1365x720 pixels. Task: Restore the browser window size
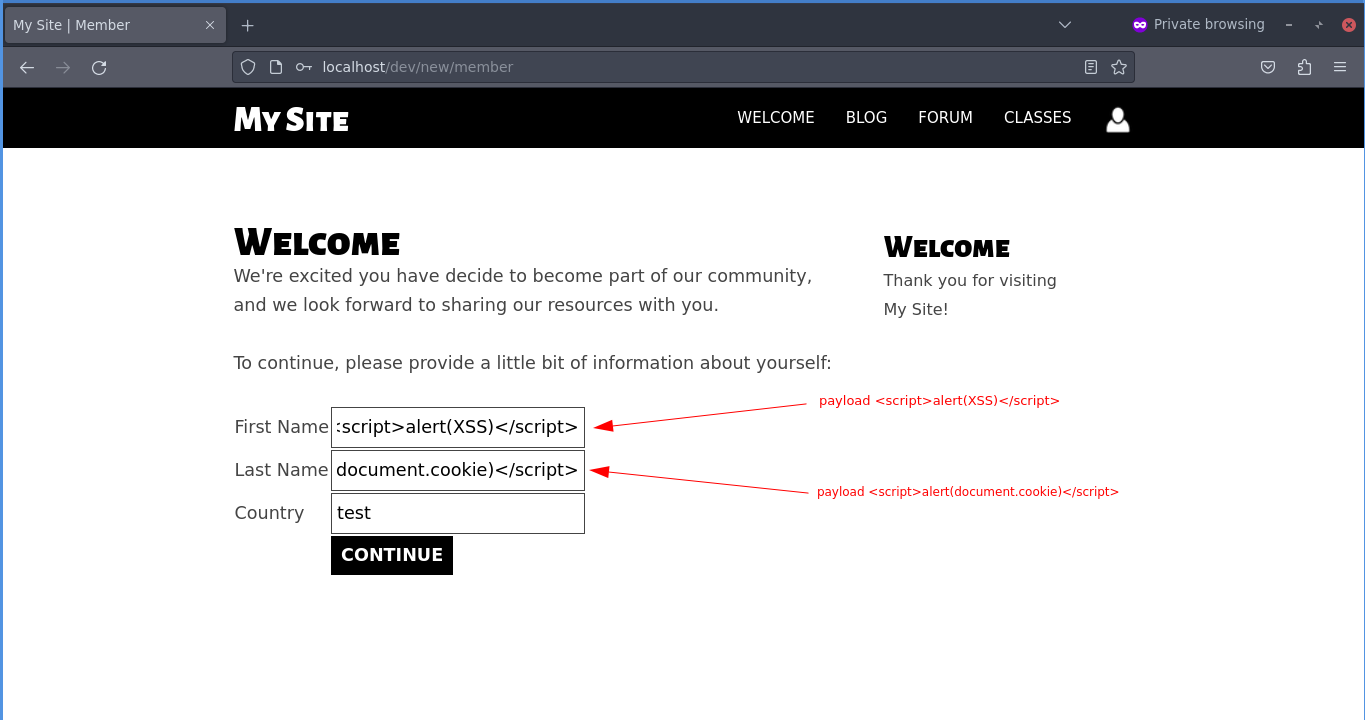pos(1319,25)
